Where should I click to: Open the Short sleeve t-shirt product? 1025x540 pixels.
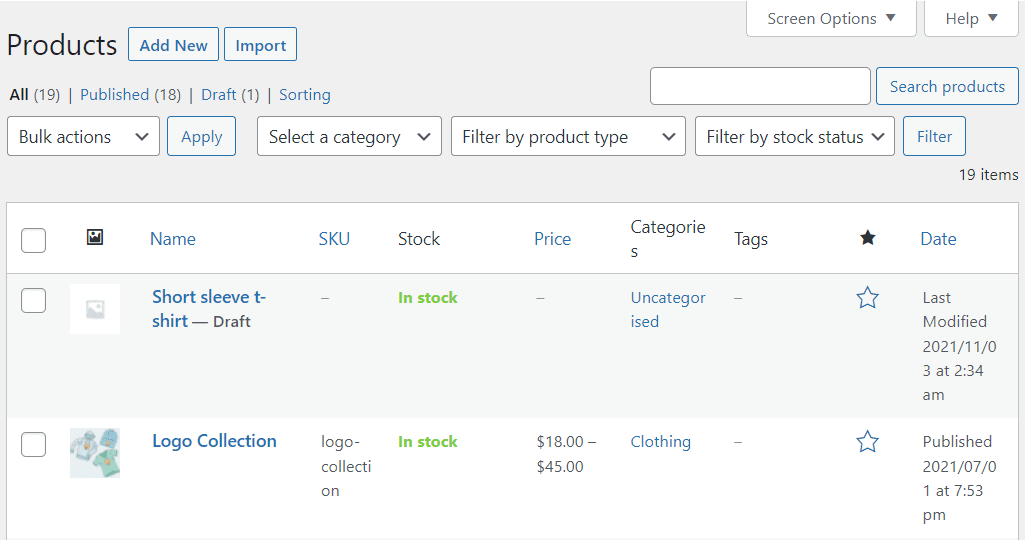point(209,309)
